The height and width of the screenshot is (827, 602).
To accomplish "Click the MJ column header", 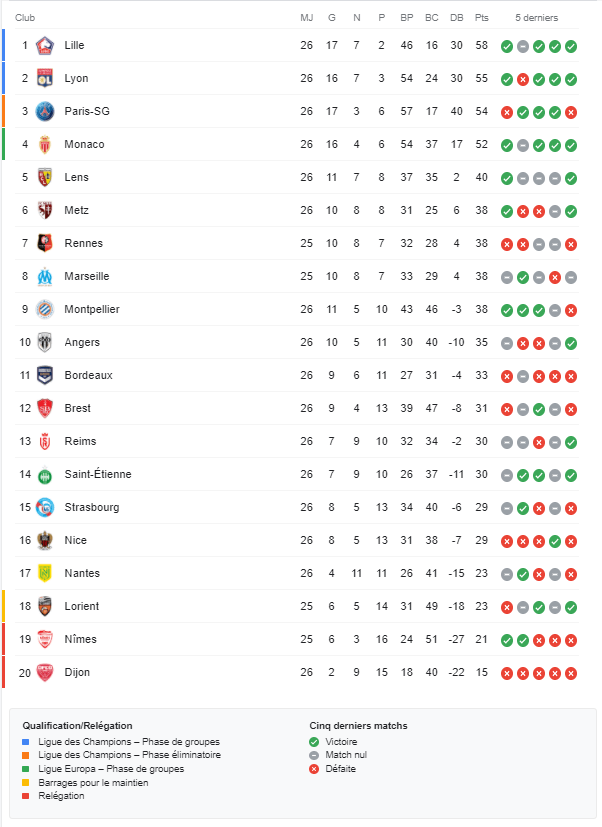I will tap(307, 17).
